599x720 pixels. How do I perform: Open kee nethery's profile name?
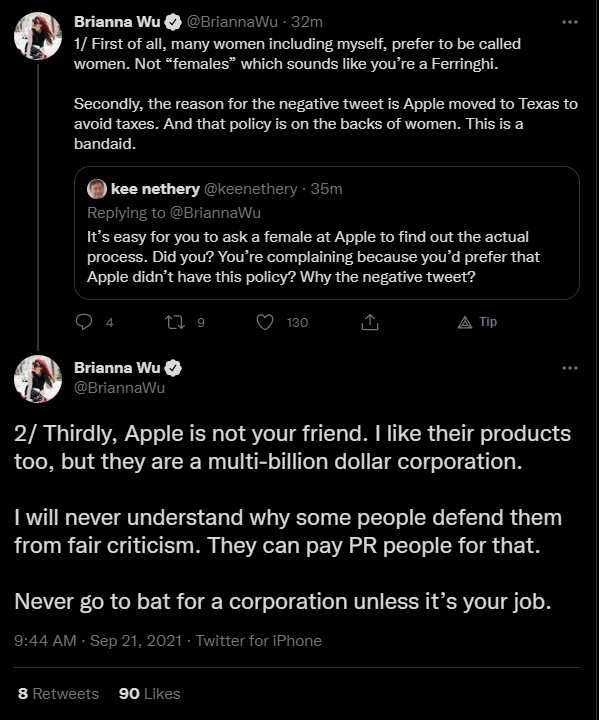(x=155, y=189)
